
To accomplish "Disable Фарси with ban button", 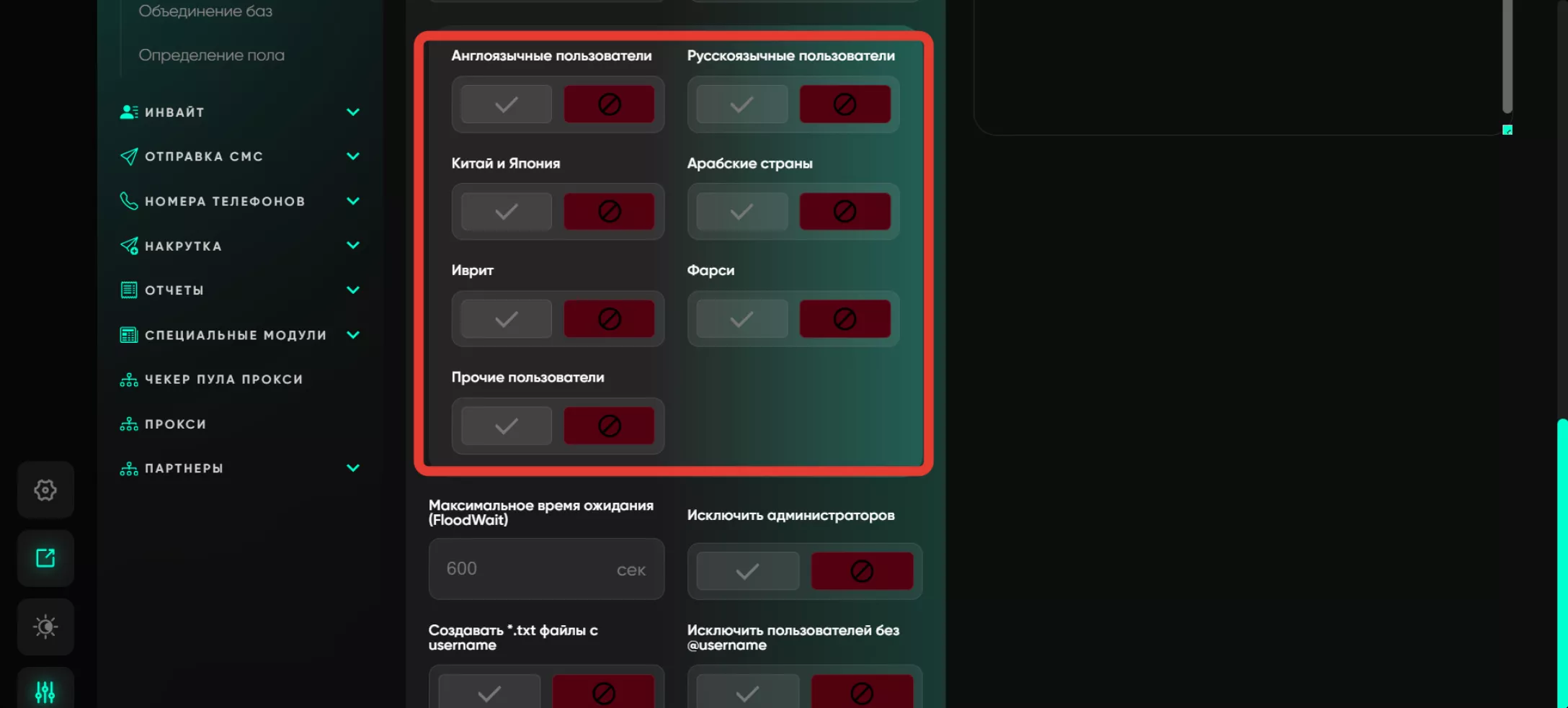I will [x=845, y=319].
